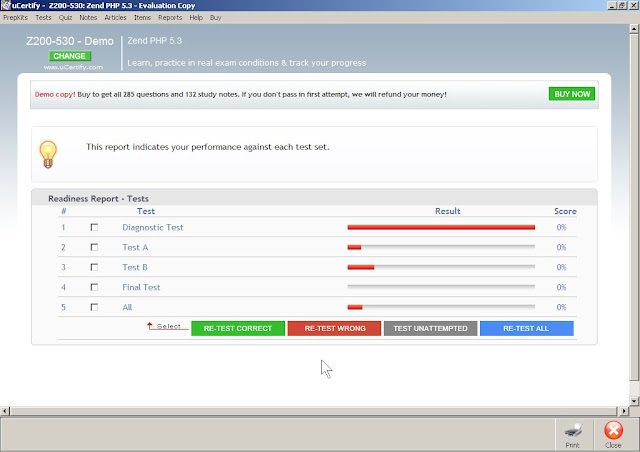Viewport: 640px width, 452px height.
Task: Click the Readiness Report - Tests heading
Action: point(98,199)
